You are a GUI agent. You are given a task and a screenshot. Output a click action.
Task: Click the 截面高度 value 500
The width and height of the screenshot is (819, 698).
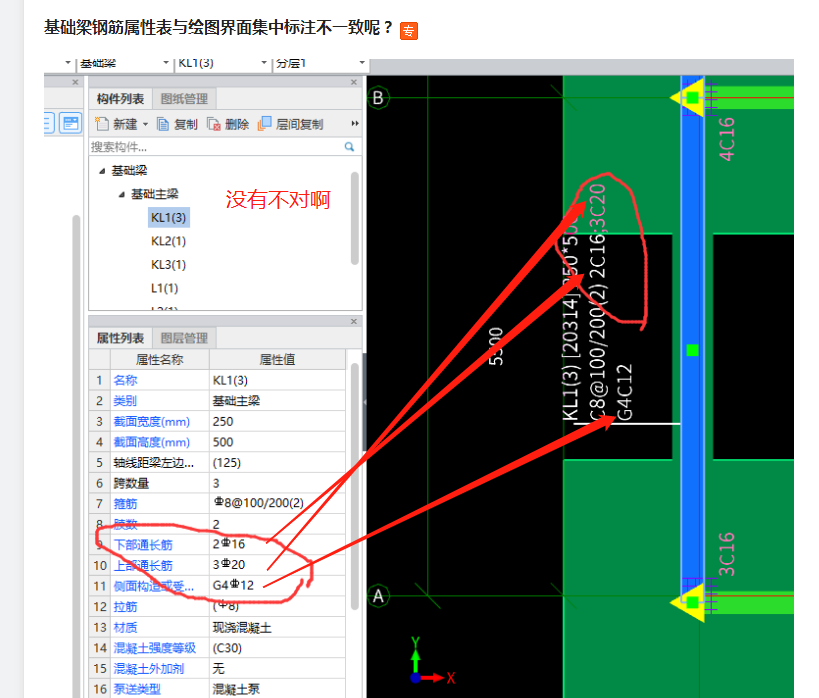coord(277,442)
